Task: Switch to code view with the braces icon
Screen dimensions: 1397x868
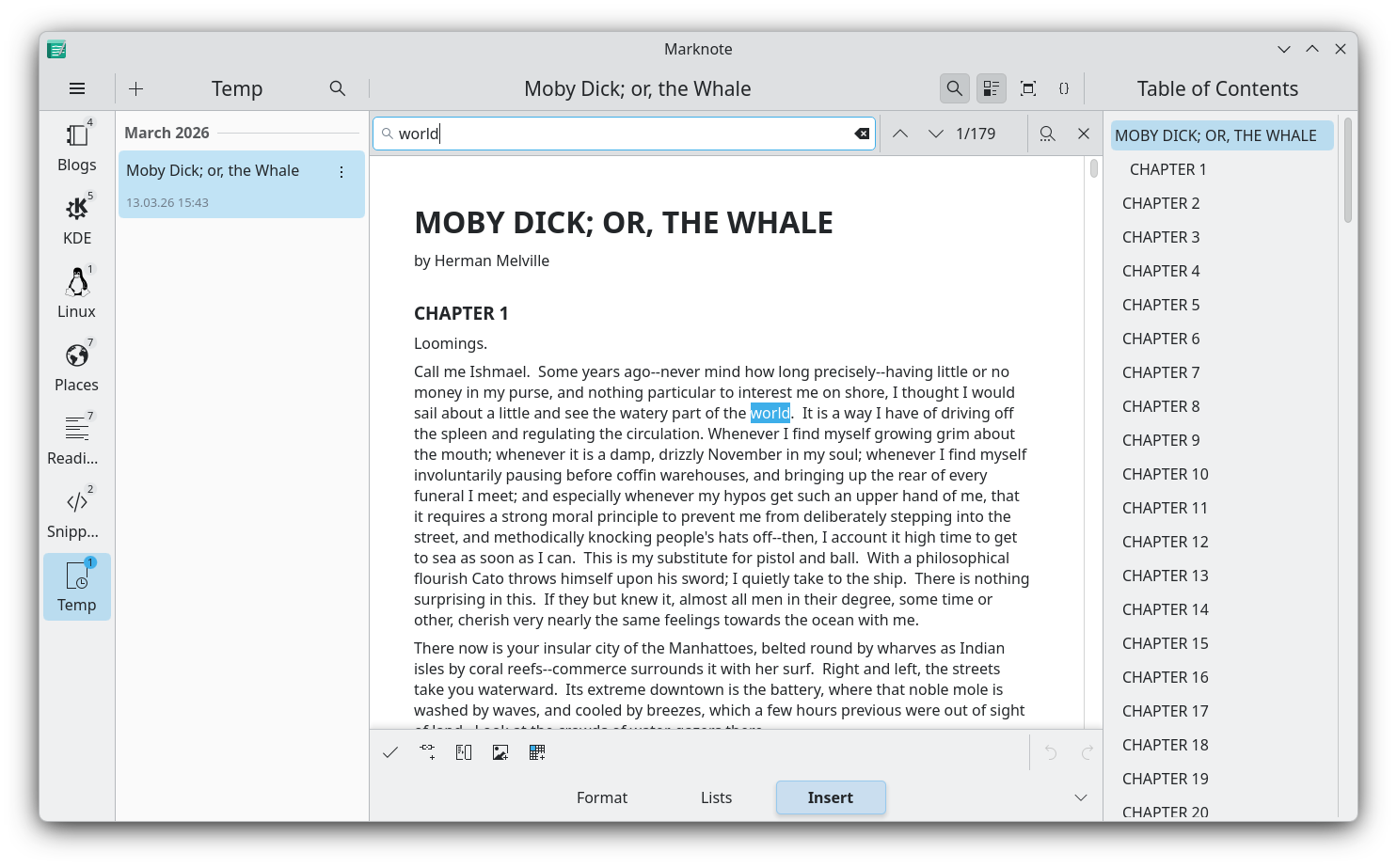Action: [x=1064, y=87]
